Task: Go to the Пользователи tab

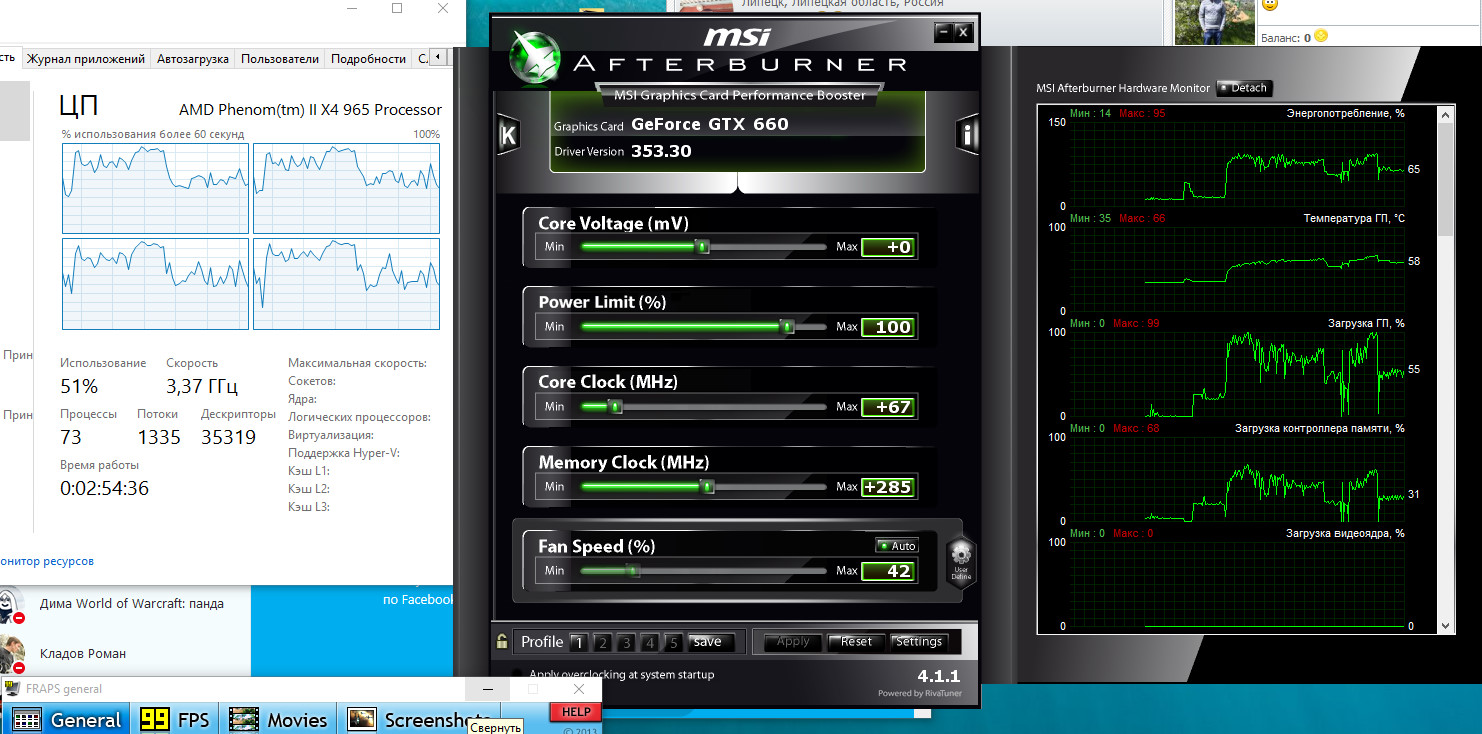Action: (280, 59)
